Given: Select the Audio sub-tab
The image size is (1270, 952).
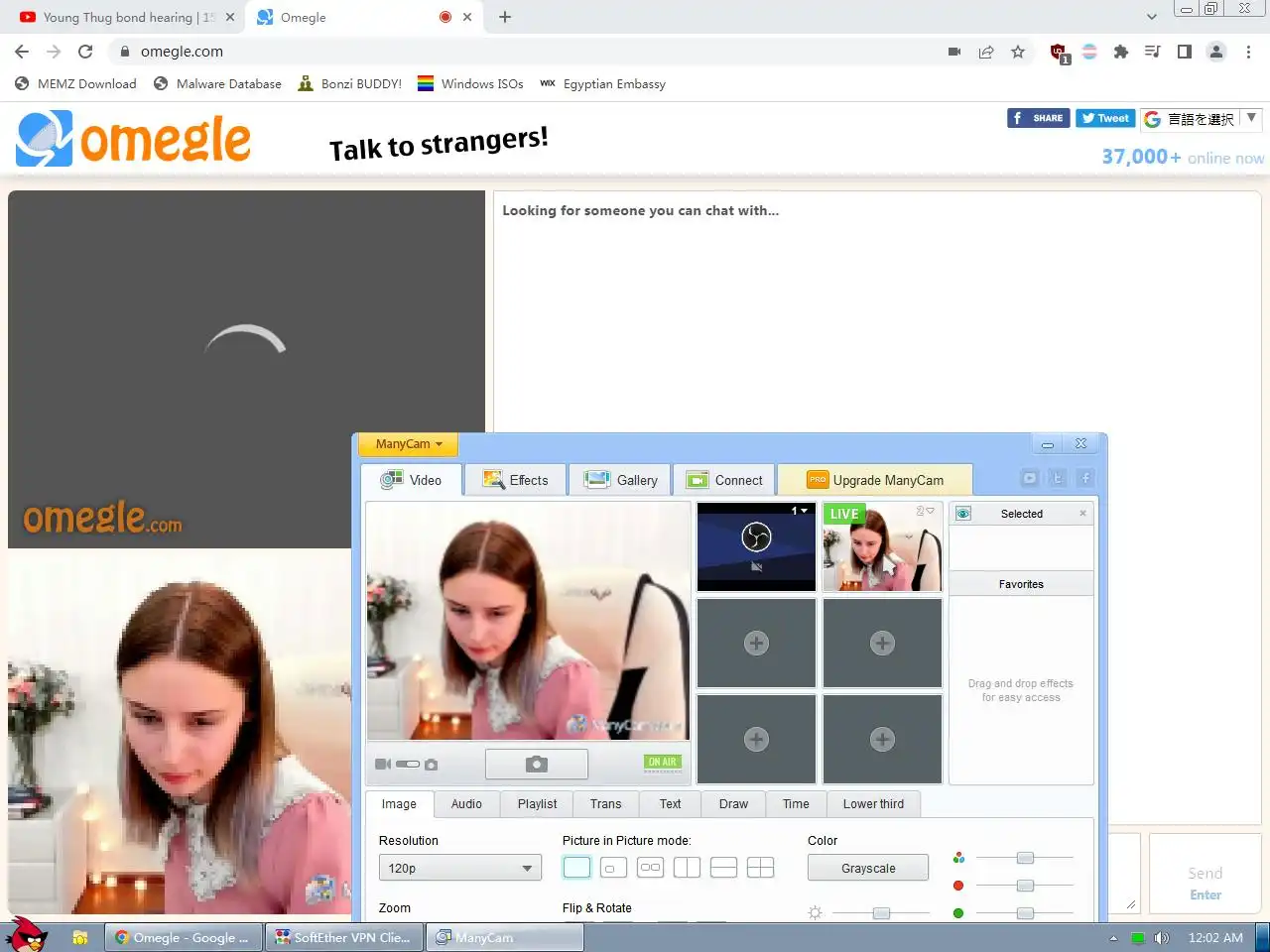Looking at the screenshot, I should pos(466,804).
